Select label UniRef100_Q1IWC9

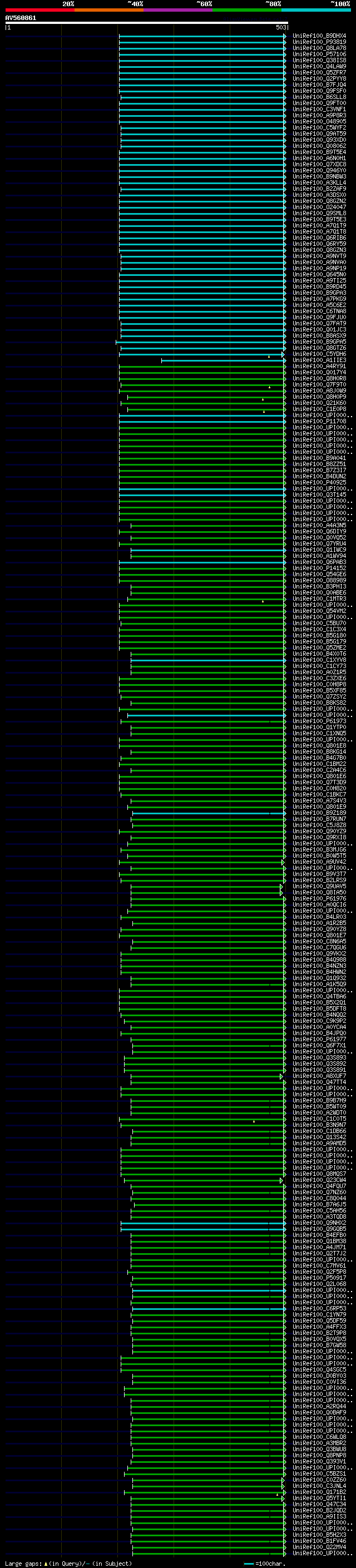pos(319,550)
